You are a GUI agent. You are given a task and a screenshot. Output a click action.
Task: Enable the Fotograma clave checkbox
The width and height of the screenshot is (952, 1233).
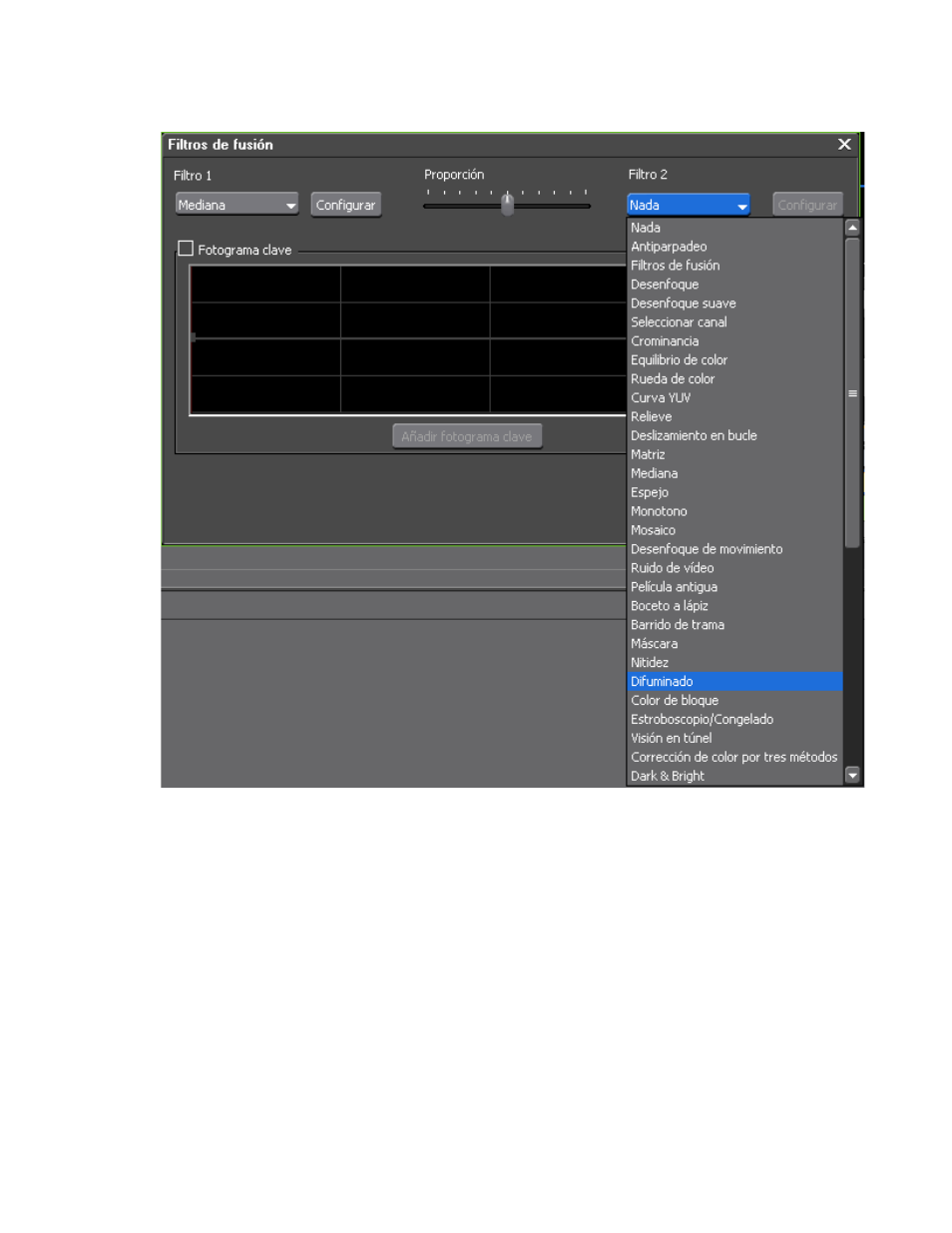coord(186,249)
